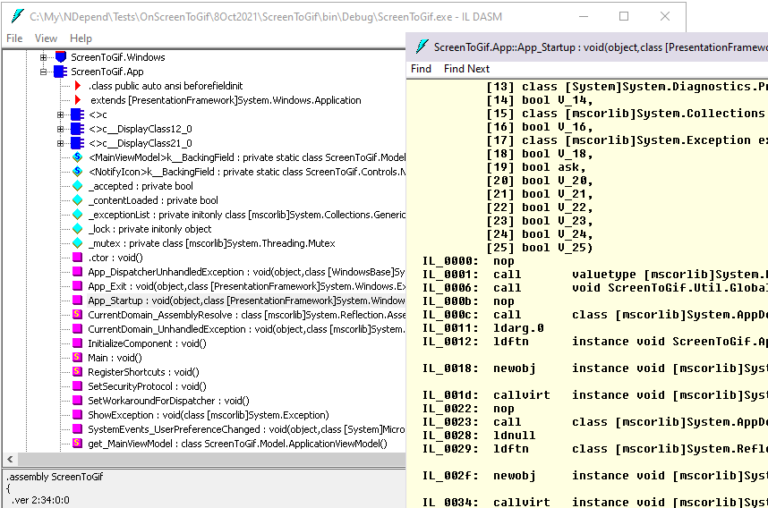Click the '[19] bool ask,' local variable line

coord(536,167)
